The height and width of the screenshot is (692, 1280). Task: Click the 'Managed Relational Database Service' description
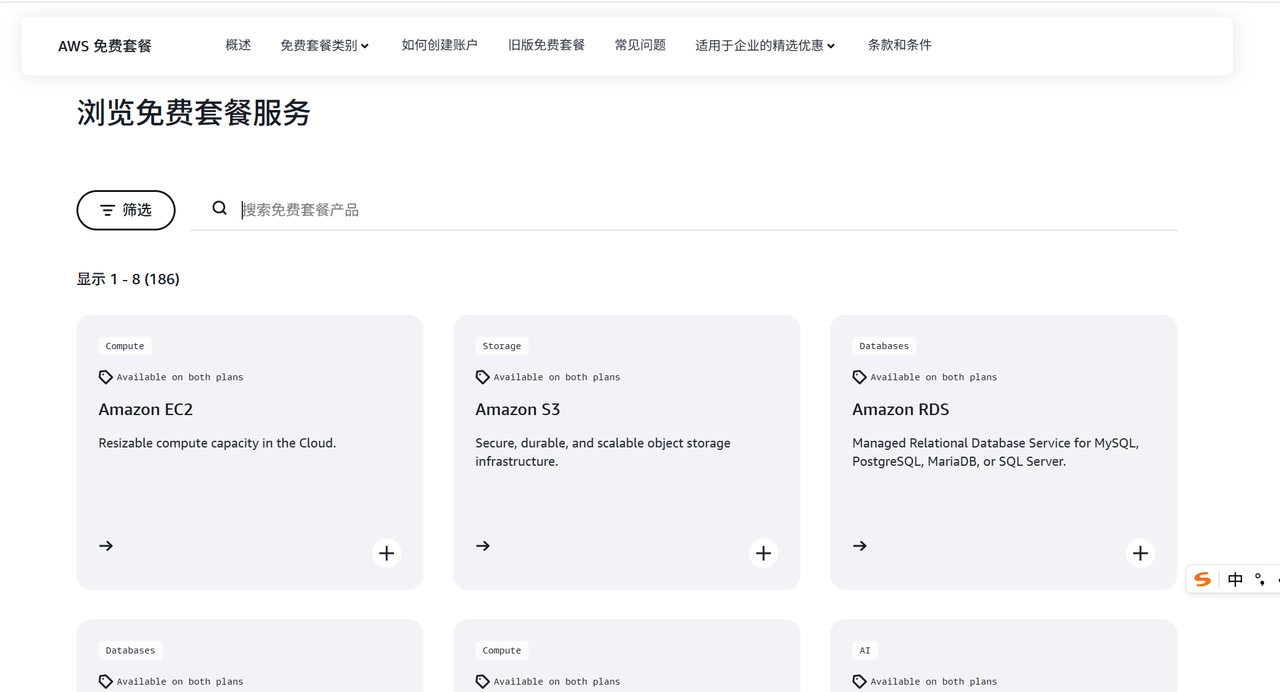point(995,452)
